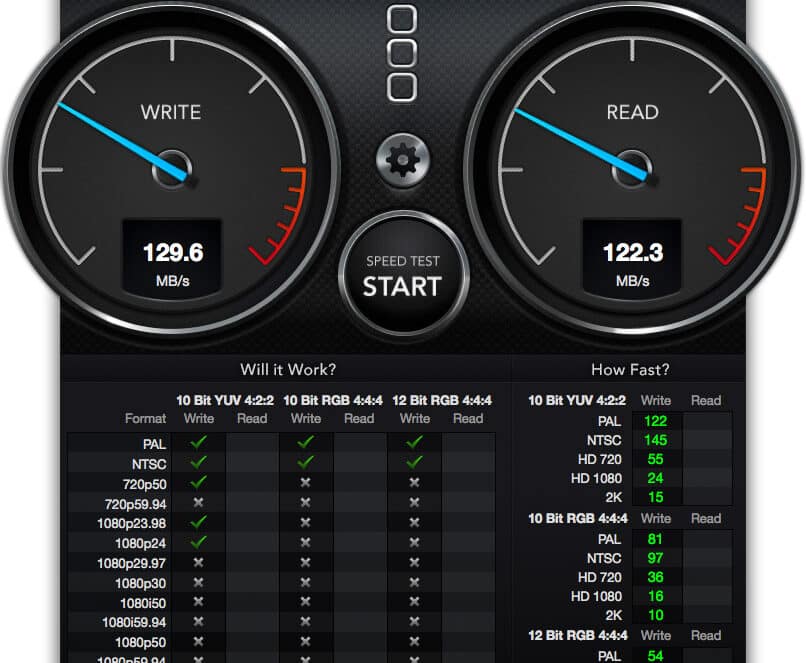Click 720p50 row checkmark under 10 Bit YUV Write
The image size is (806, 663).
click(198, 482)
